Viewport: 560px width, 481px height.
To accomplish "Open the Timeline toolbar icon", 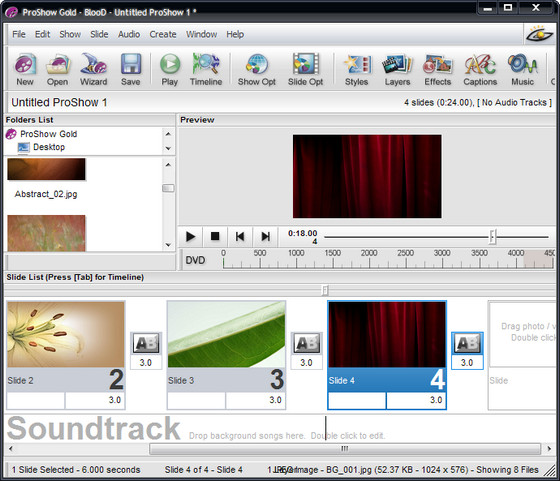I will pyautogui.click(x=206, y=69).
